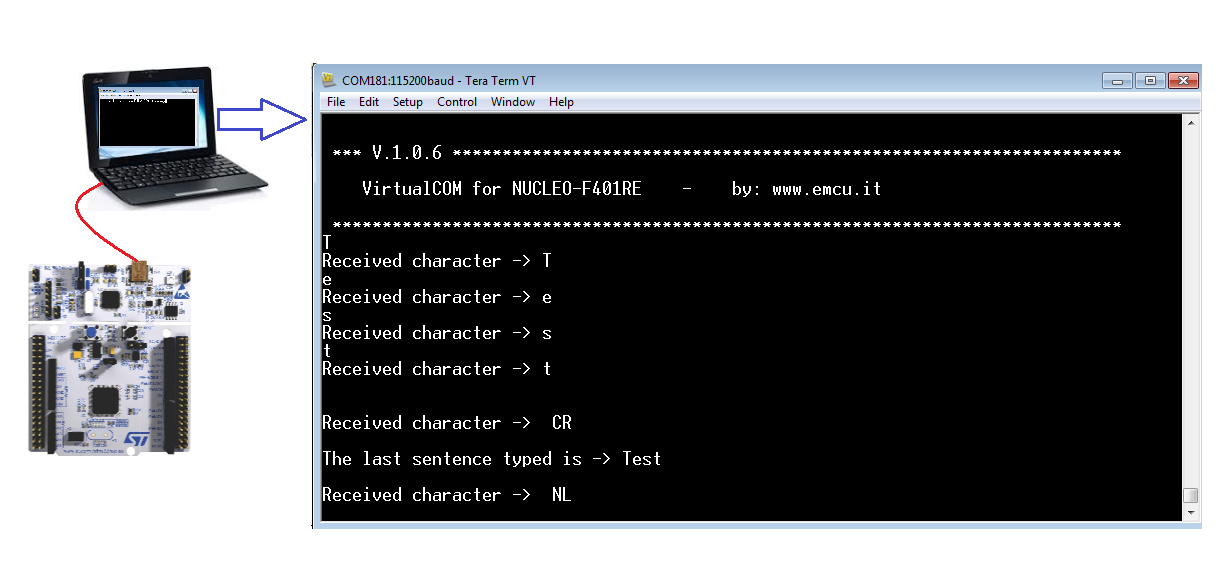Open the Edit menu

tap(369, 102)
